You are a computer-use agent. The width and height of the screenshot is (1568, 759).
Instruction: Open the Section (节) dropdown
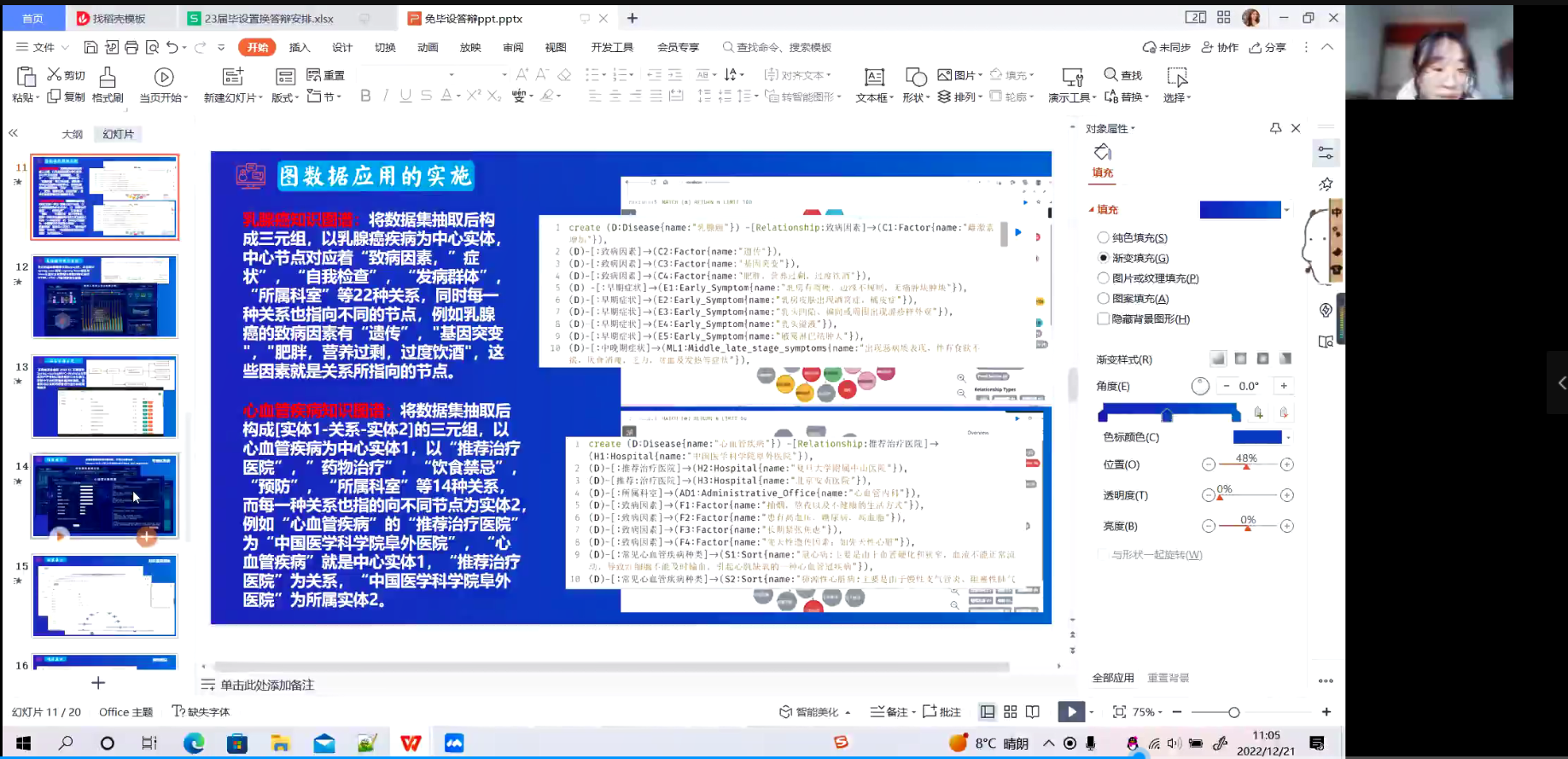[324, 96]
